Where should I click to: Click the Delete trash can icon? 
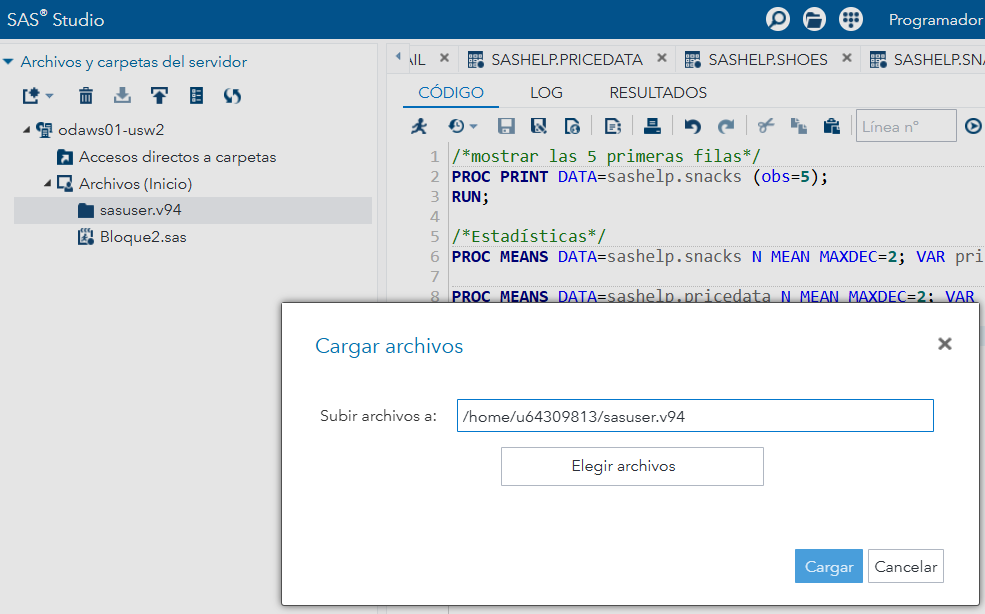pyautogui.click(x=87, y=96)
